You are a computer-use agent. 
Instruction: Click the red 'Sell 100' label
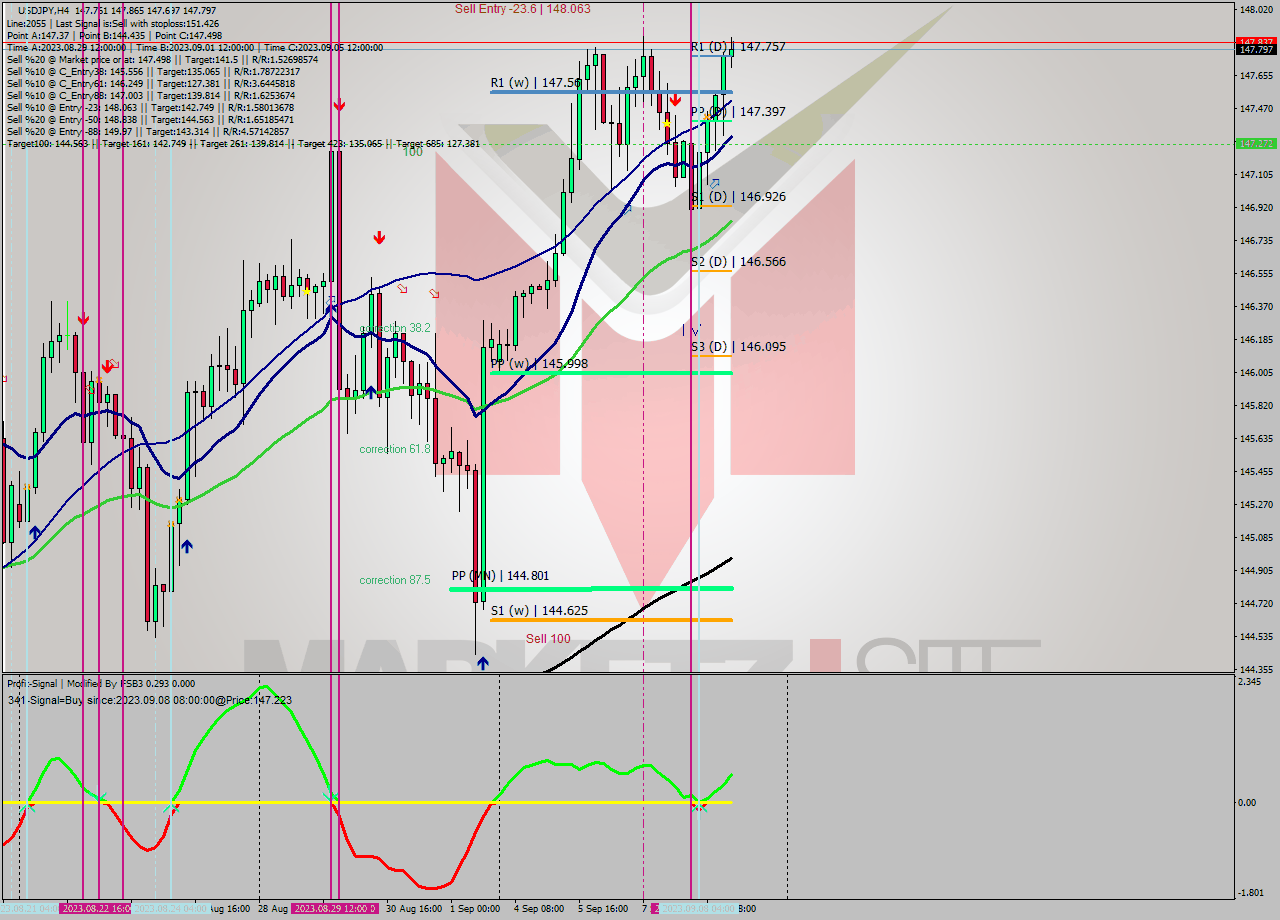click(x=548, y=639)
